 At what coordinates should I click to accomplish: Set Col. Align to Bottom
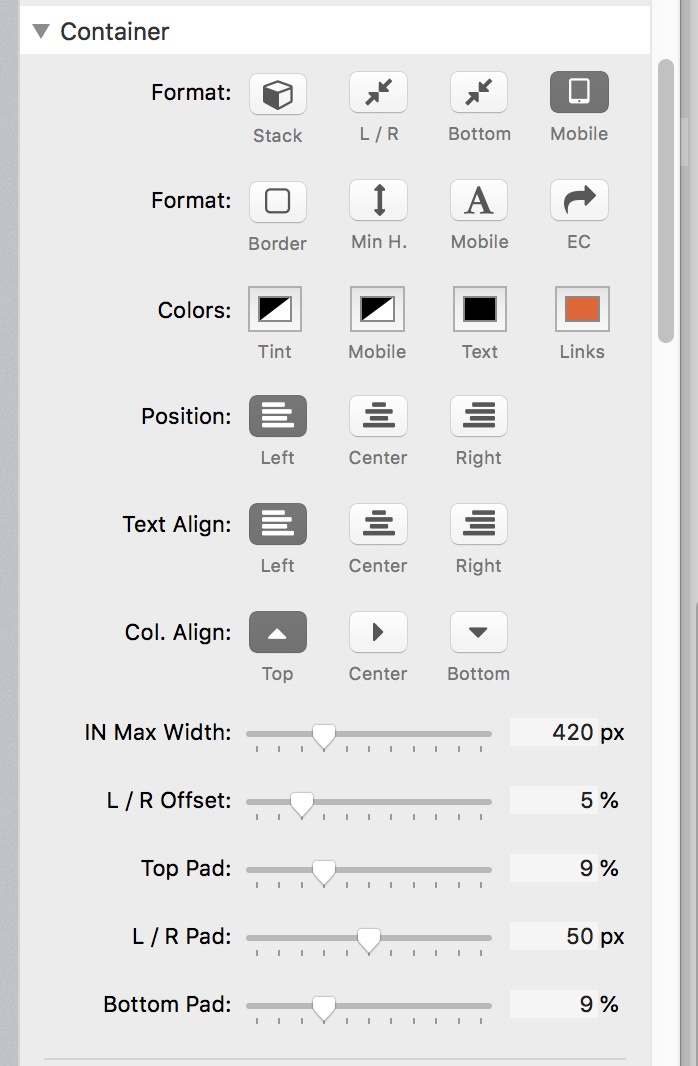[479, 632]
